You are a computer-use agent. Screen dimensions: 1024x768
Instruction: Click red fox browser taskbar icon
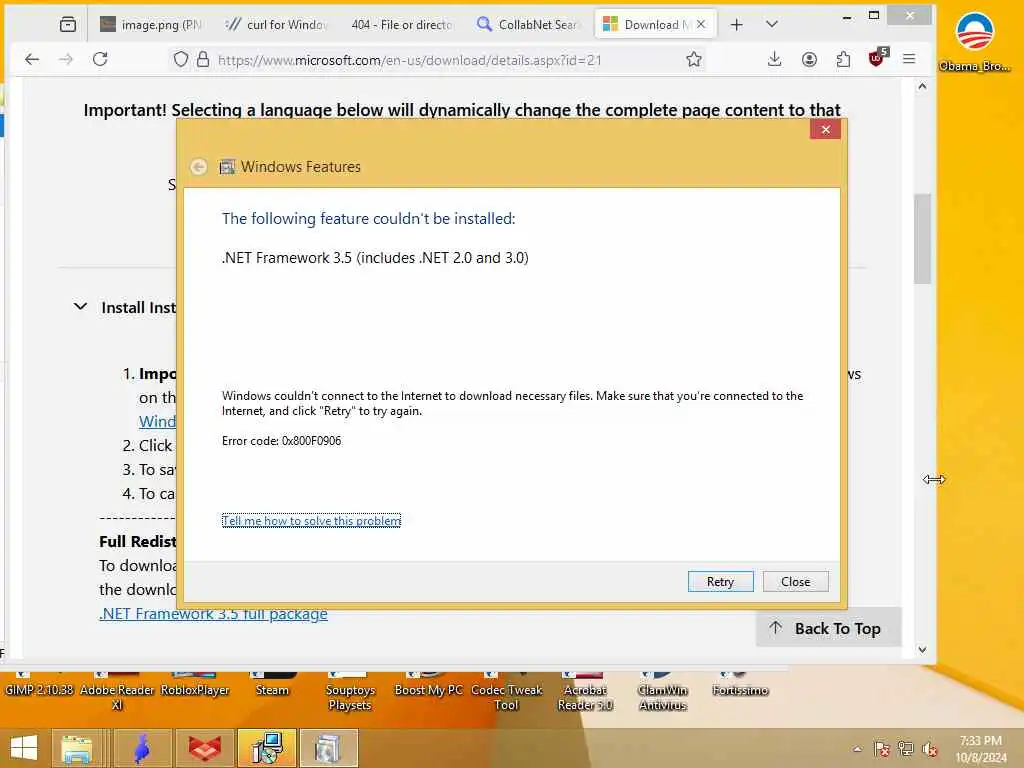204,748
